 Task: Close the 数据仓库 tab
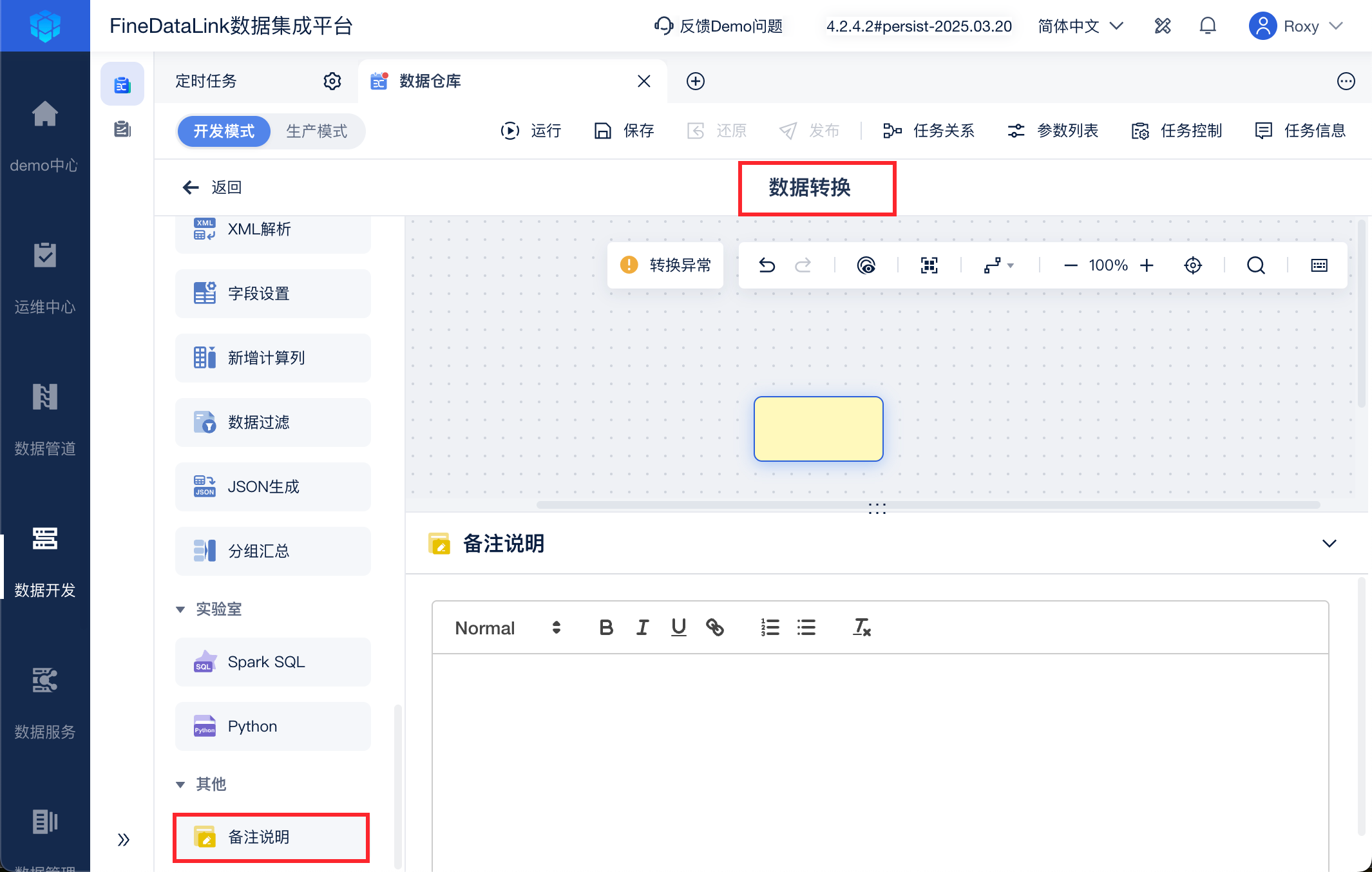point(643,81)
